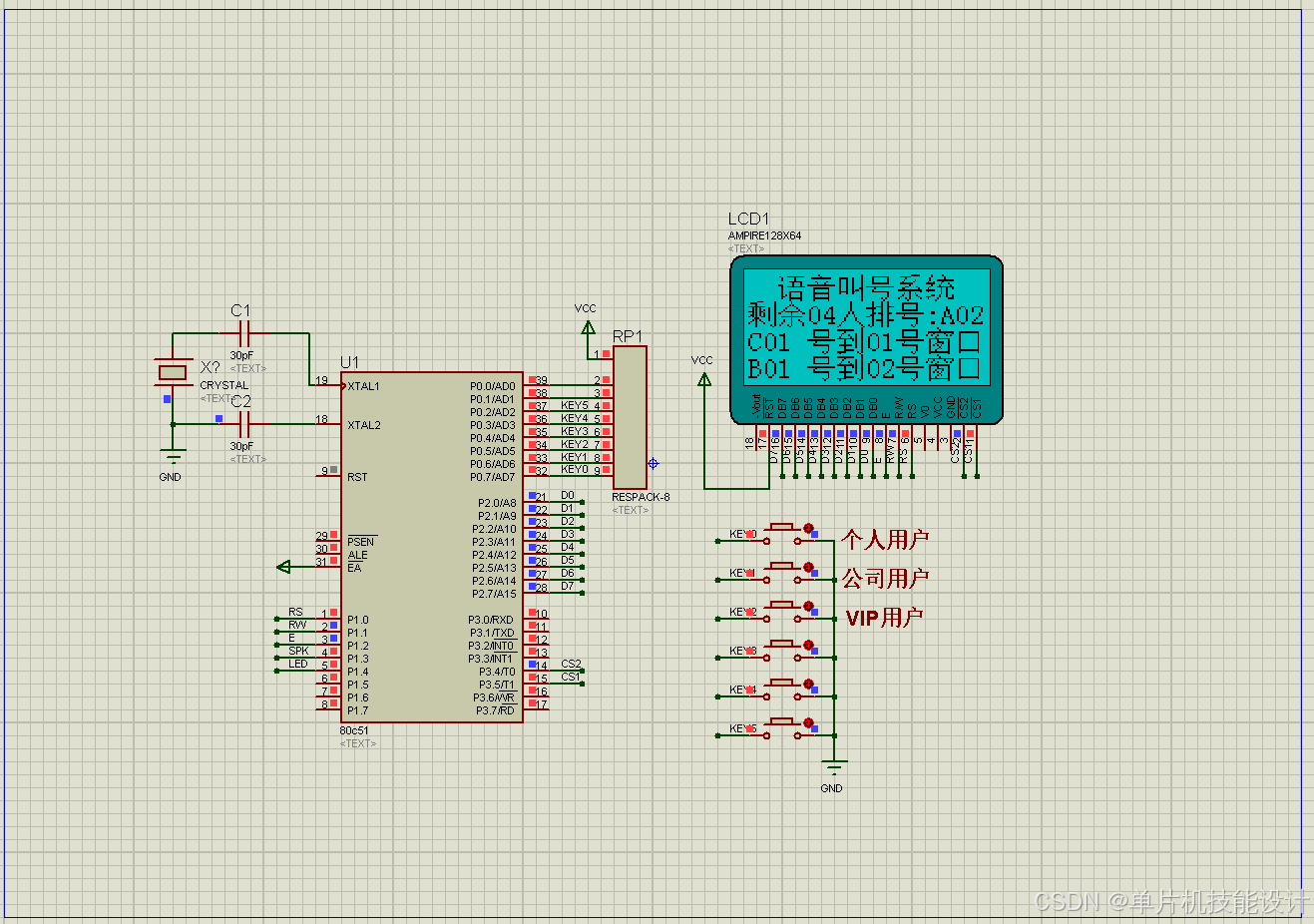1314x924 pixels.
Task: Select the LCD1 display module
Action: click(866, 340)
